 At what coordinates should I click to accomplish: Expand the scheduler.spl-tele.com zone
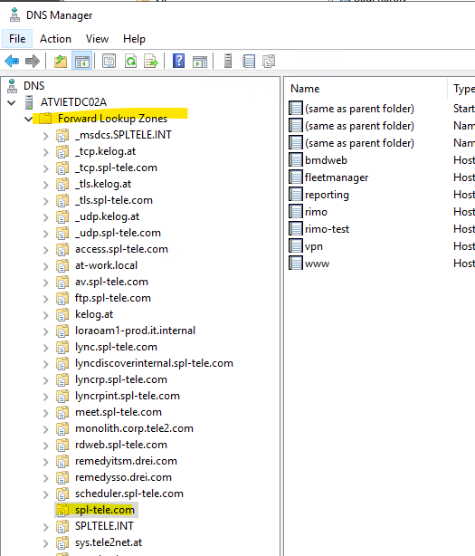(45, 494)
